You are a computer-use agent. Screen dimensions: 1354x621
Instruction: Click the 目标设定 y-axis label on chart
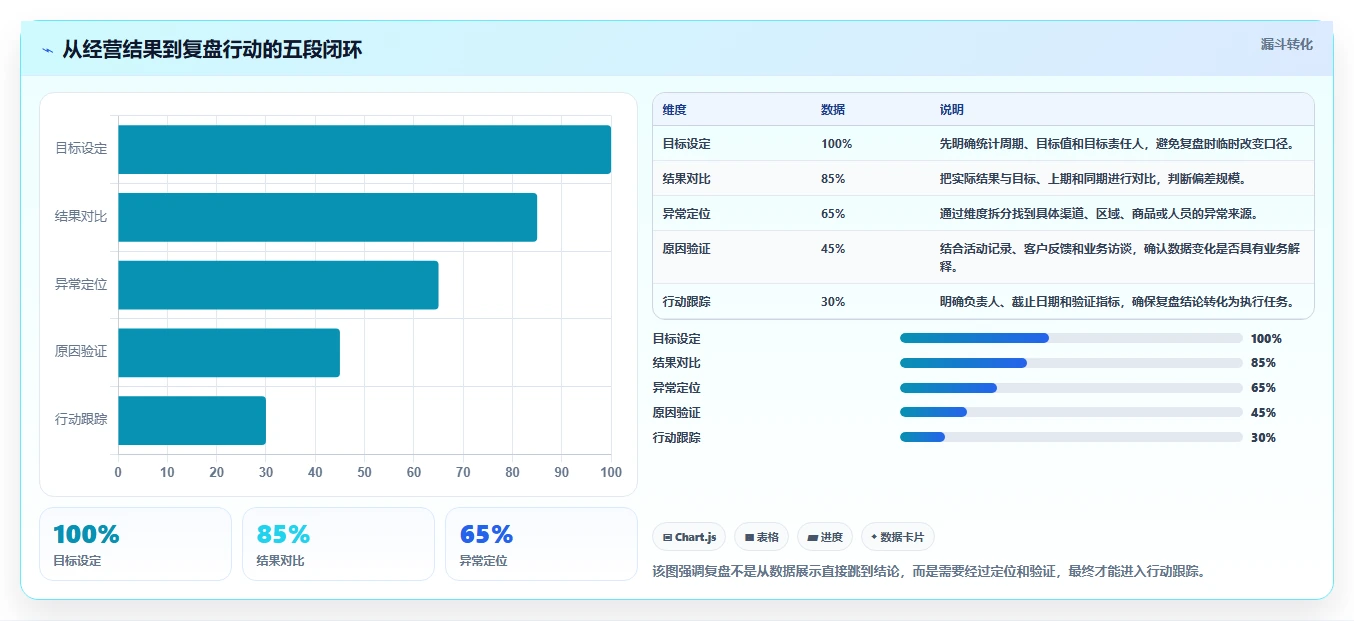[81, 149]
